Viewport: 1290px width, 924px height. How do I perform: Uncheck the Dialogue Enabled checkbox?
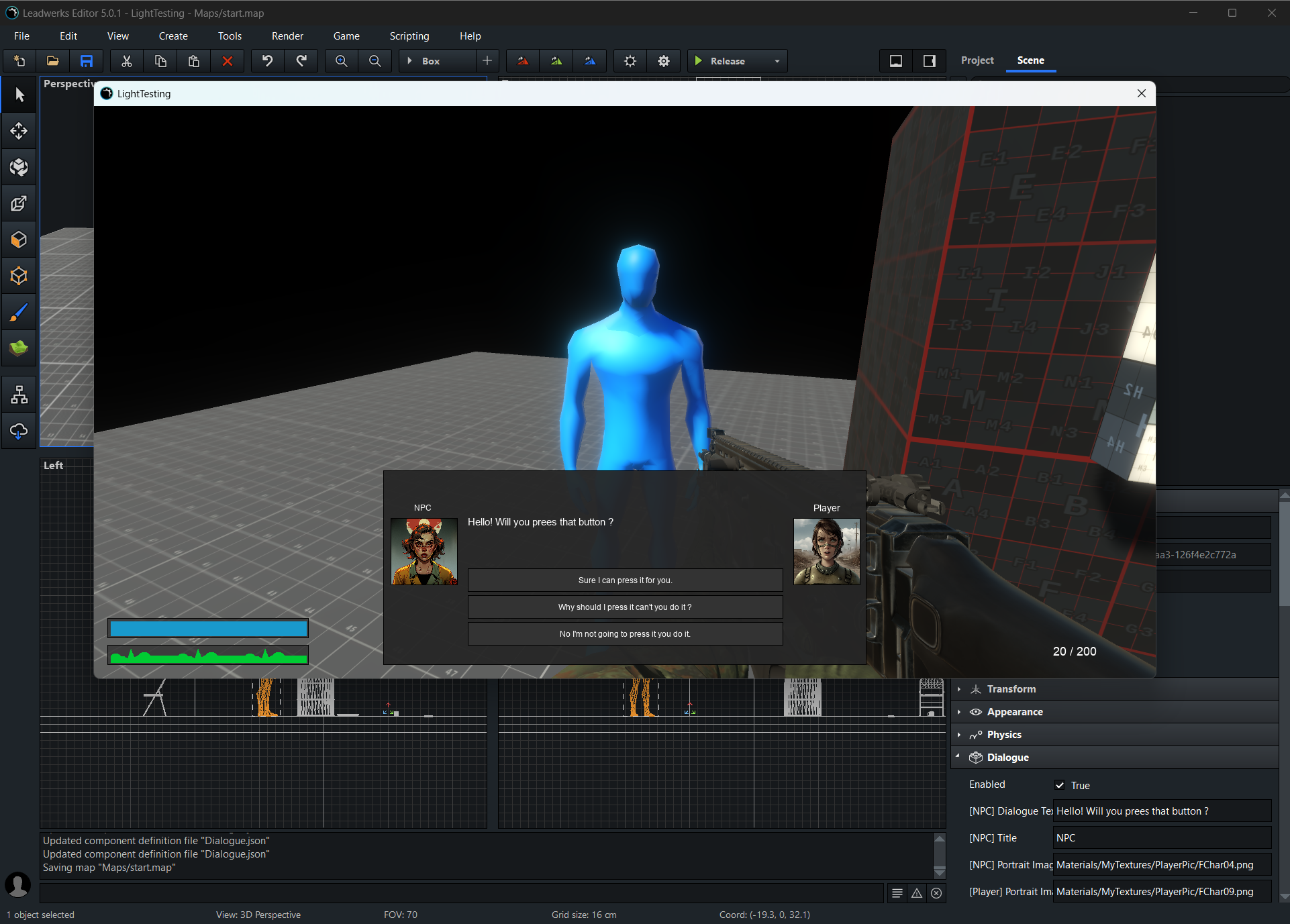click(1060, 785)
